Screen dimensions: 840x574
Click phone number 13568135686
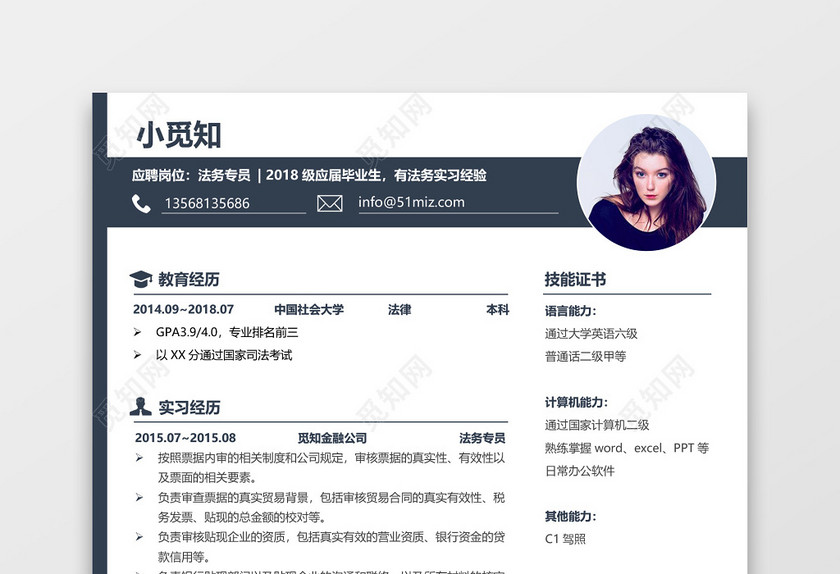207,203
